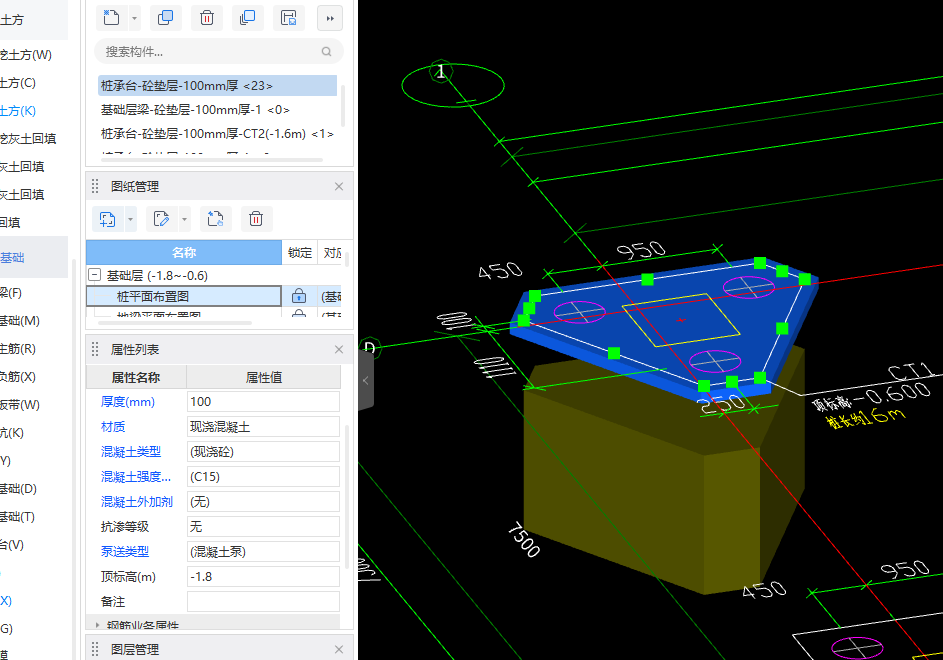
Task: Click the 顶标高(m) value -1.8
Action: [263, 576]
